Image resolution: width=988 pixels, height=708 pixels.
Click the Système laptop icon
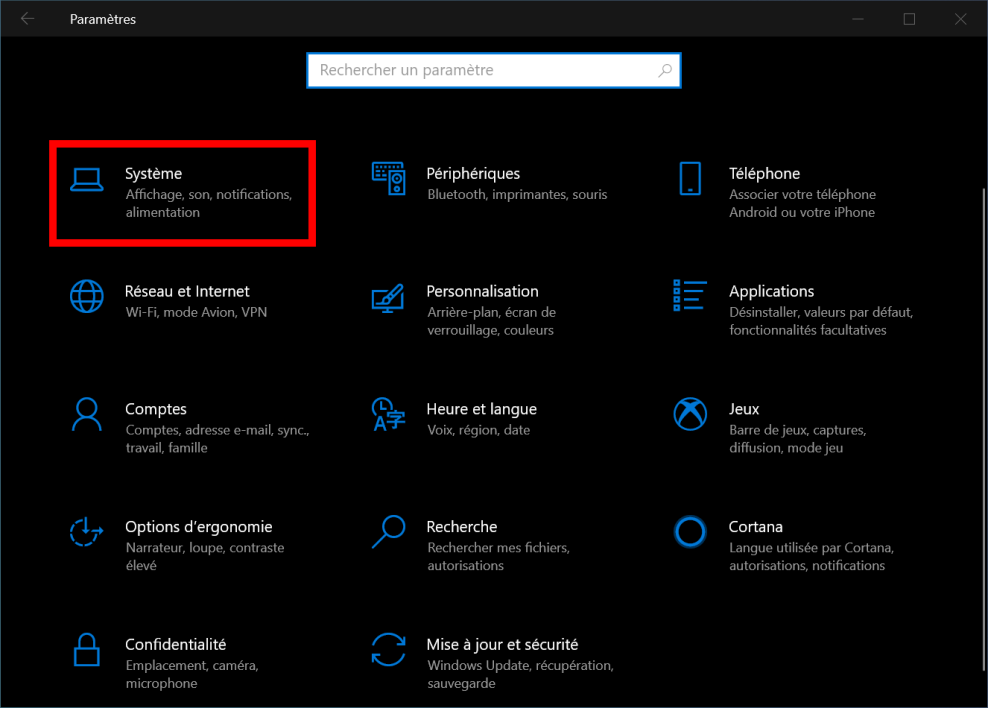pyautogui.click(x=87, y=178)
